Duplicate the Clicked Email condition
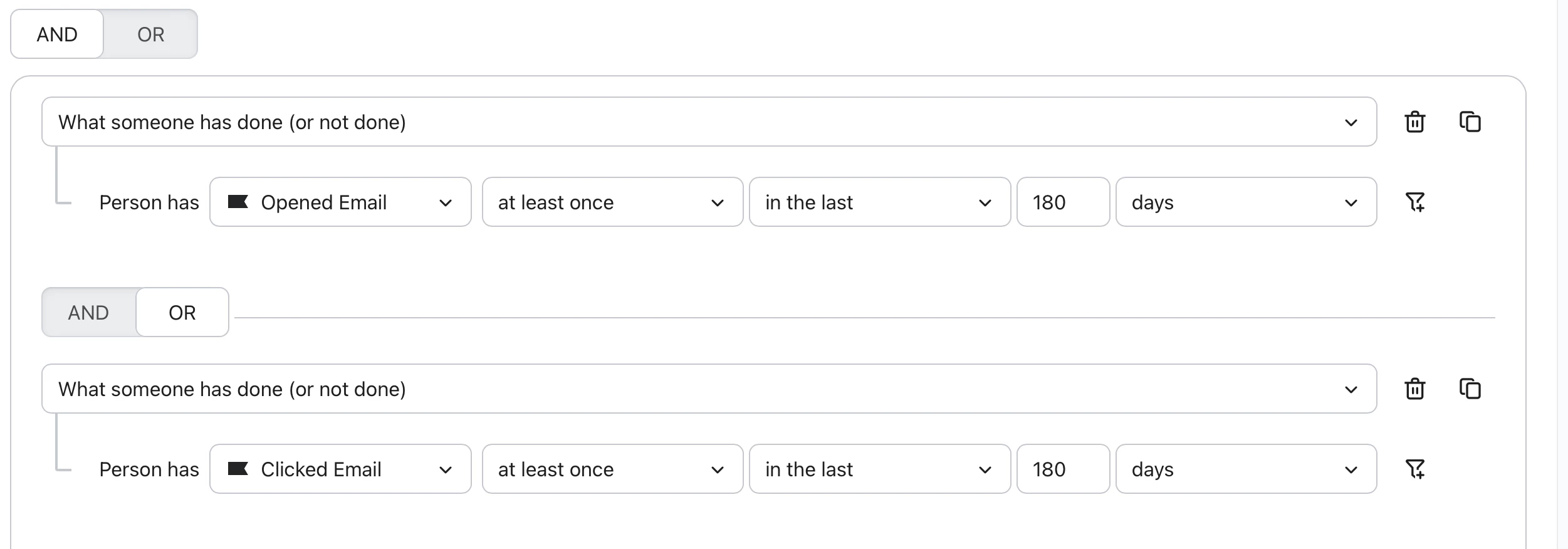 (1470, 389)
